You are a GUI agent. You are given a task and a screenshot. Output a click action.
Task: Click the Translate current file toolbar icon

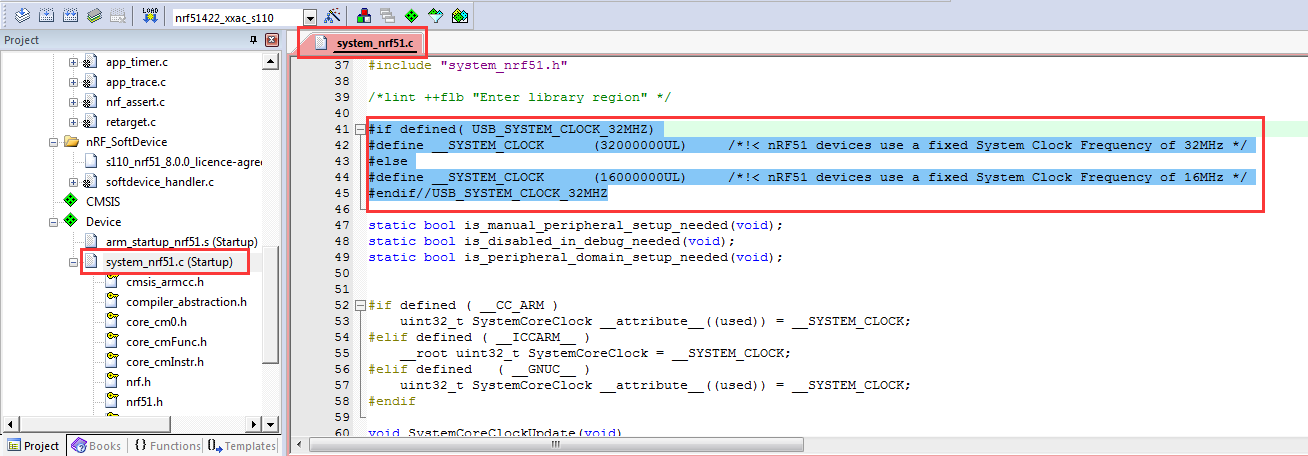[x=21, y=16]
